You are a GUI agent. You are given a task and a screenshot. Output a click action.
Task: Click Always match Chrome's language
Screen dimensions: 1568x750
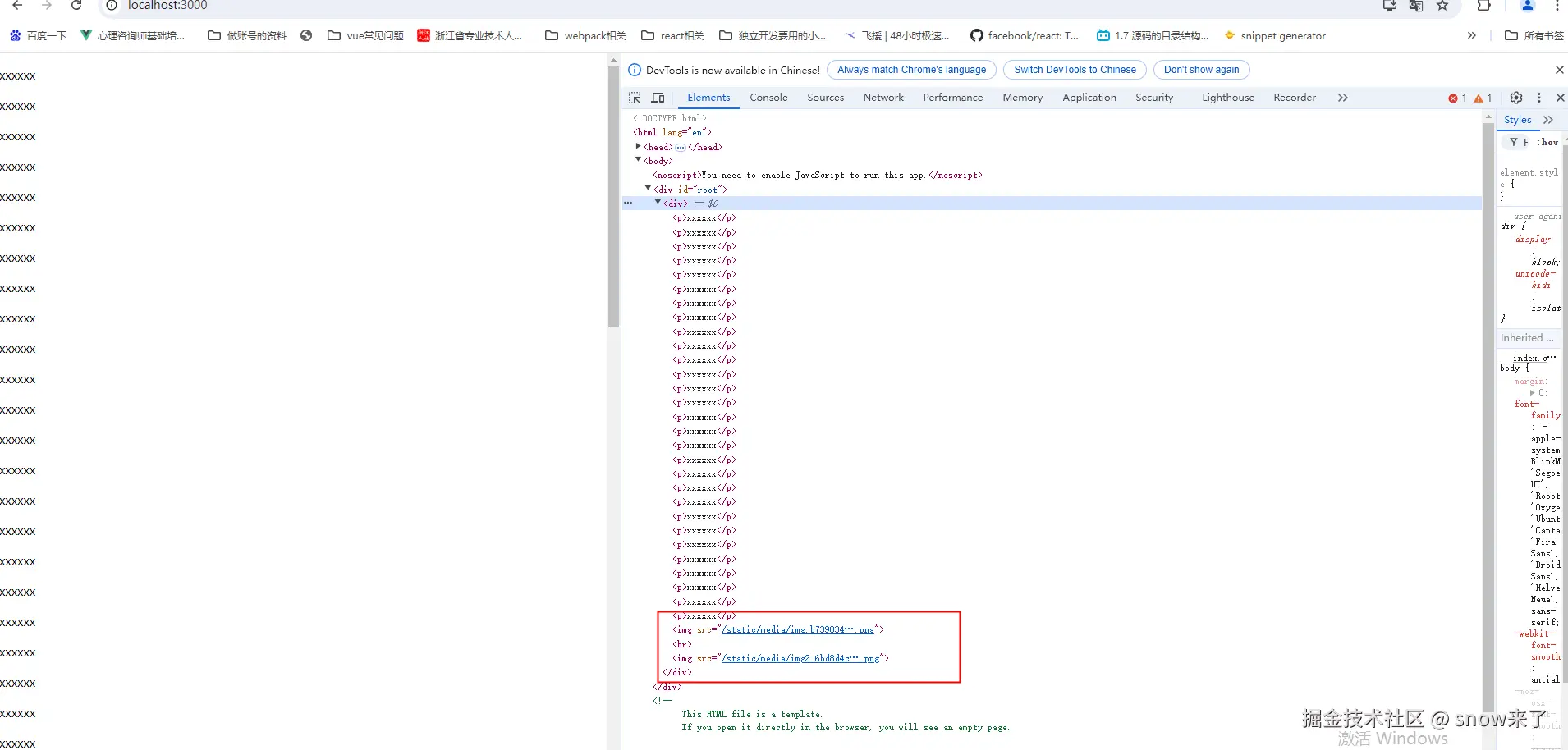(x=911, y=70)
